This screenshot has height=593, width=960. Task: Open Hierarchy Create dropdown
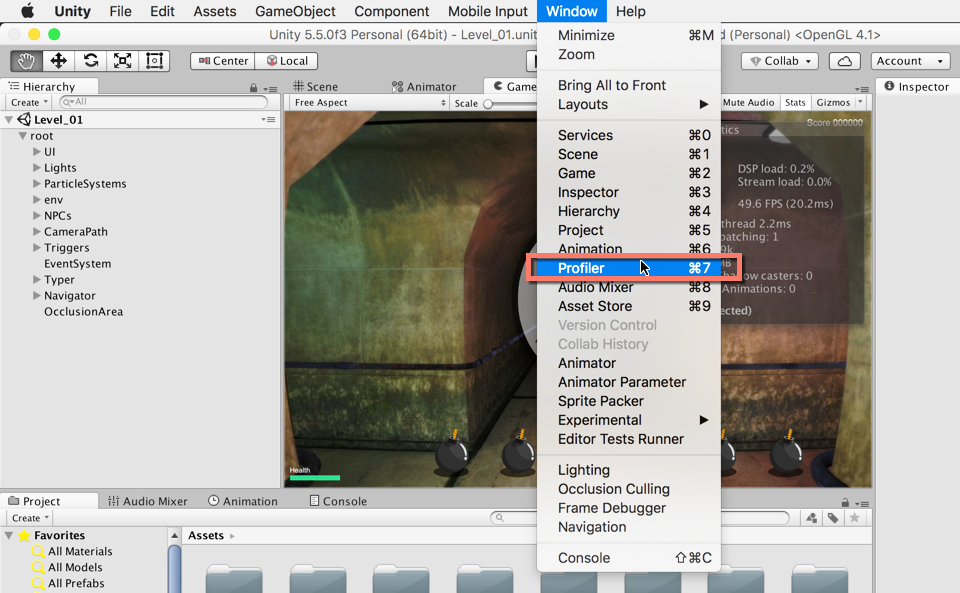(29, 102)
